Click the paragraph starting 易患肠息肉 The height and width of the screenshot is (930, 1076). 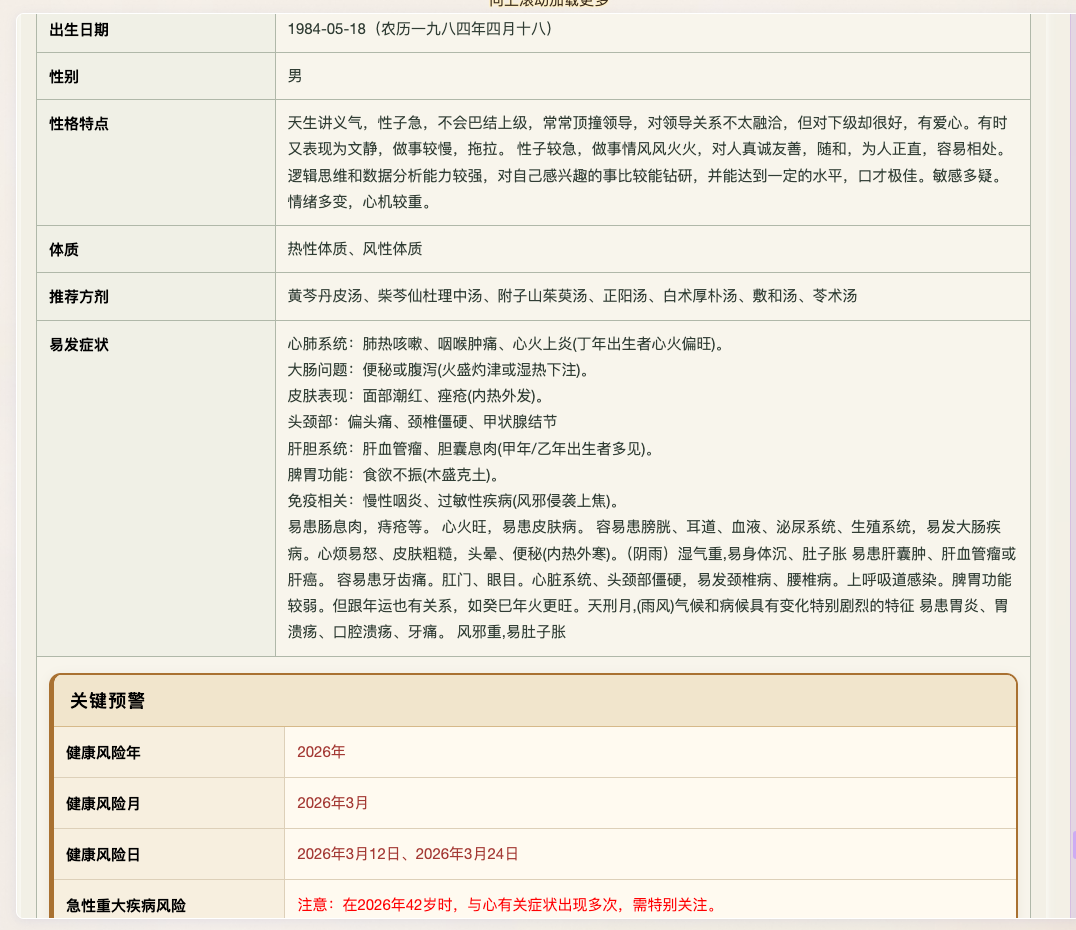[x=651, y=579]
